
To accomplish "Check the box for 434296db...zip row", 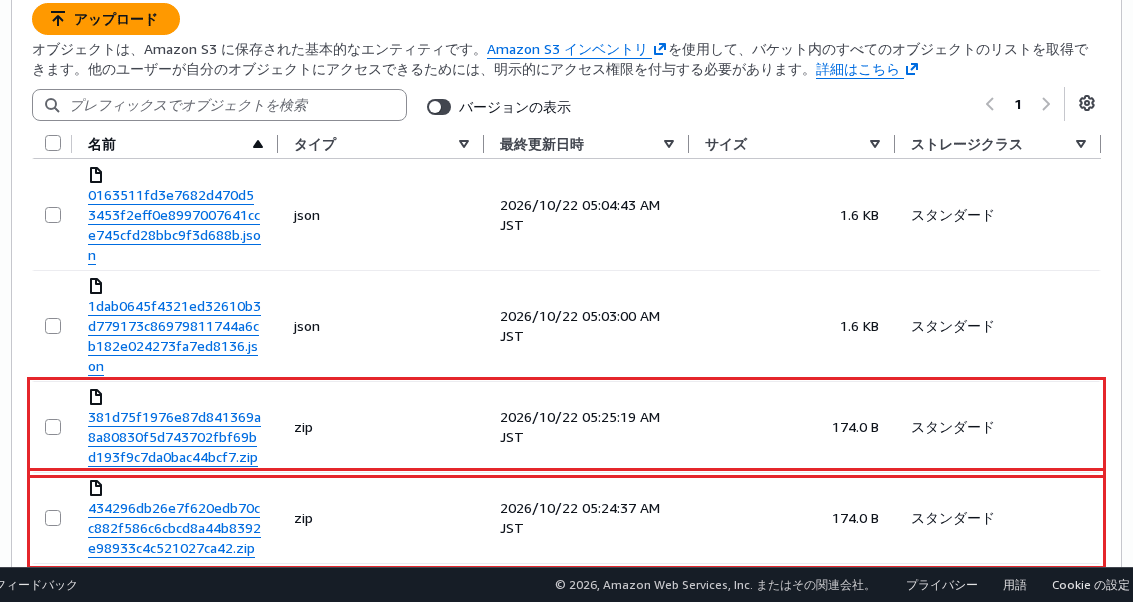I will (53, 518).
